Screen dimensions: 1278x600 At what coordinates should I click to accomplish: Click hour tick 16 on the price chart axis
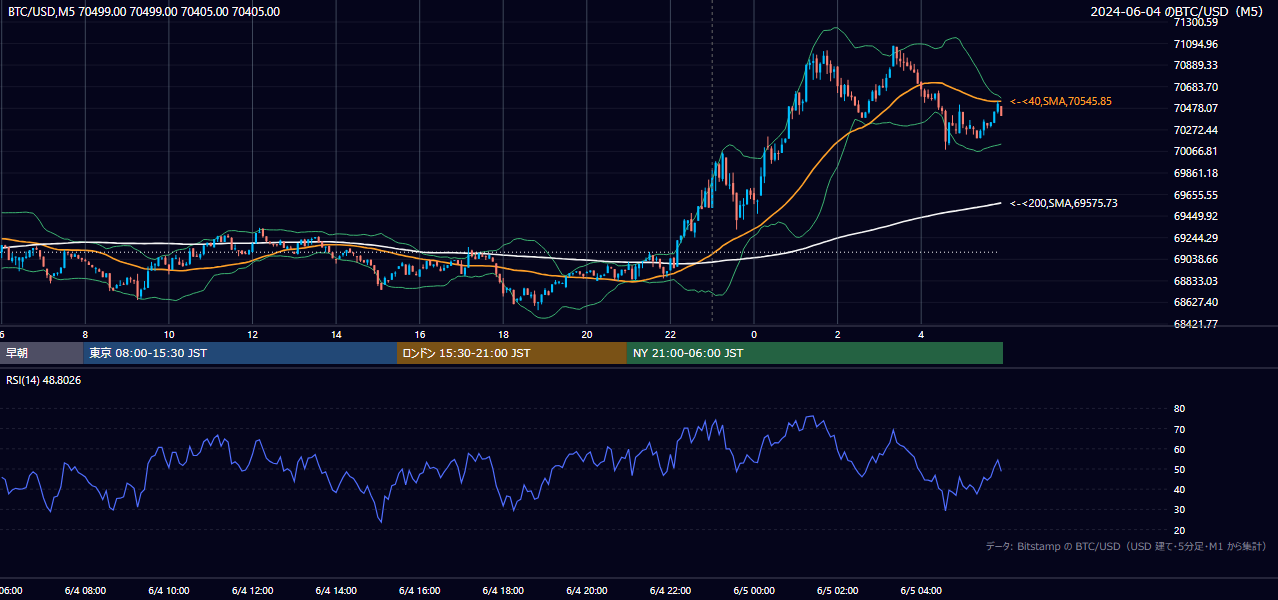420,335
